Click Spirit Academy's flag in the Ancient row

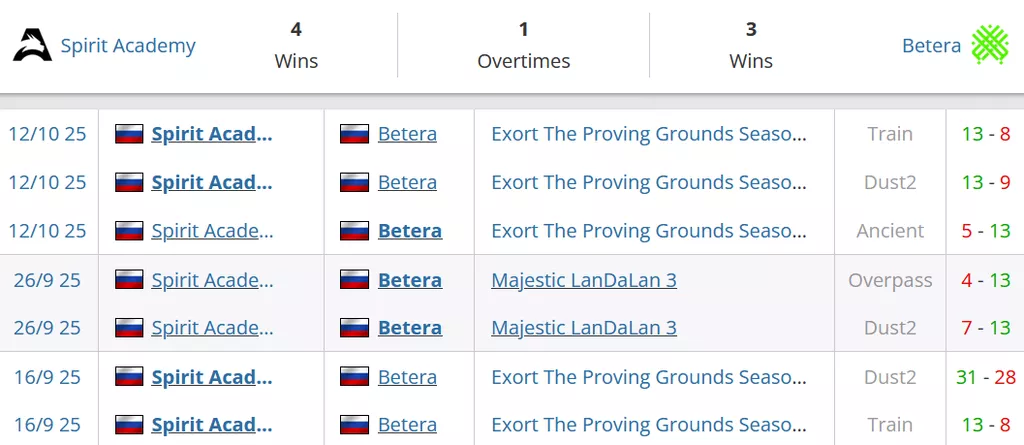(129, 231)
